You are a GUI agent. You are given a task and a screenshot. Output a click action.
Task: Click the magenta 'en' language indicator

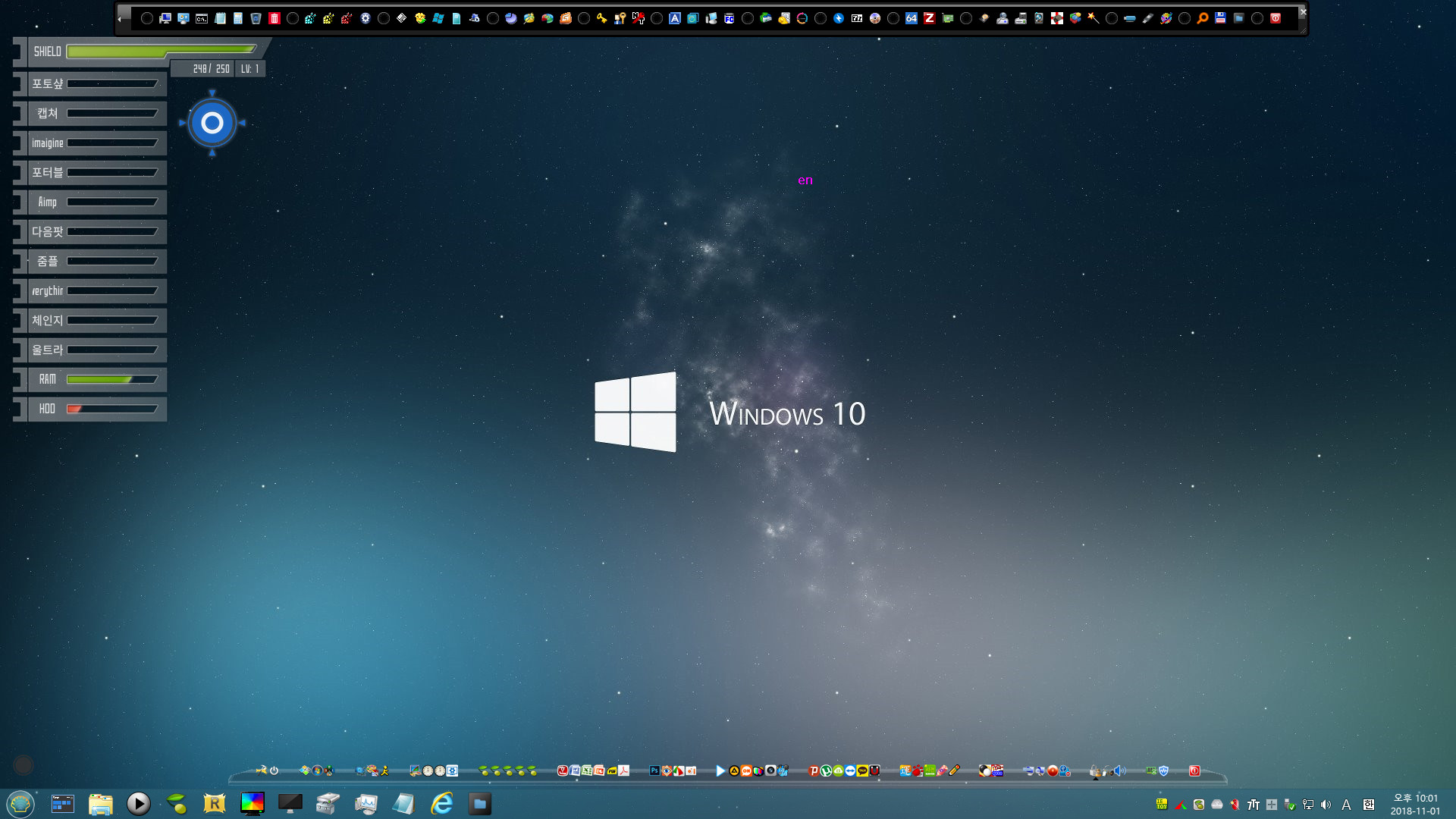click(x=805, y=180)
